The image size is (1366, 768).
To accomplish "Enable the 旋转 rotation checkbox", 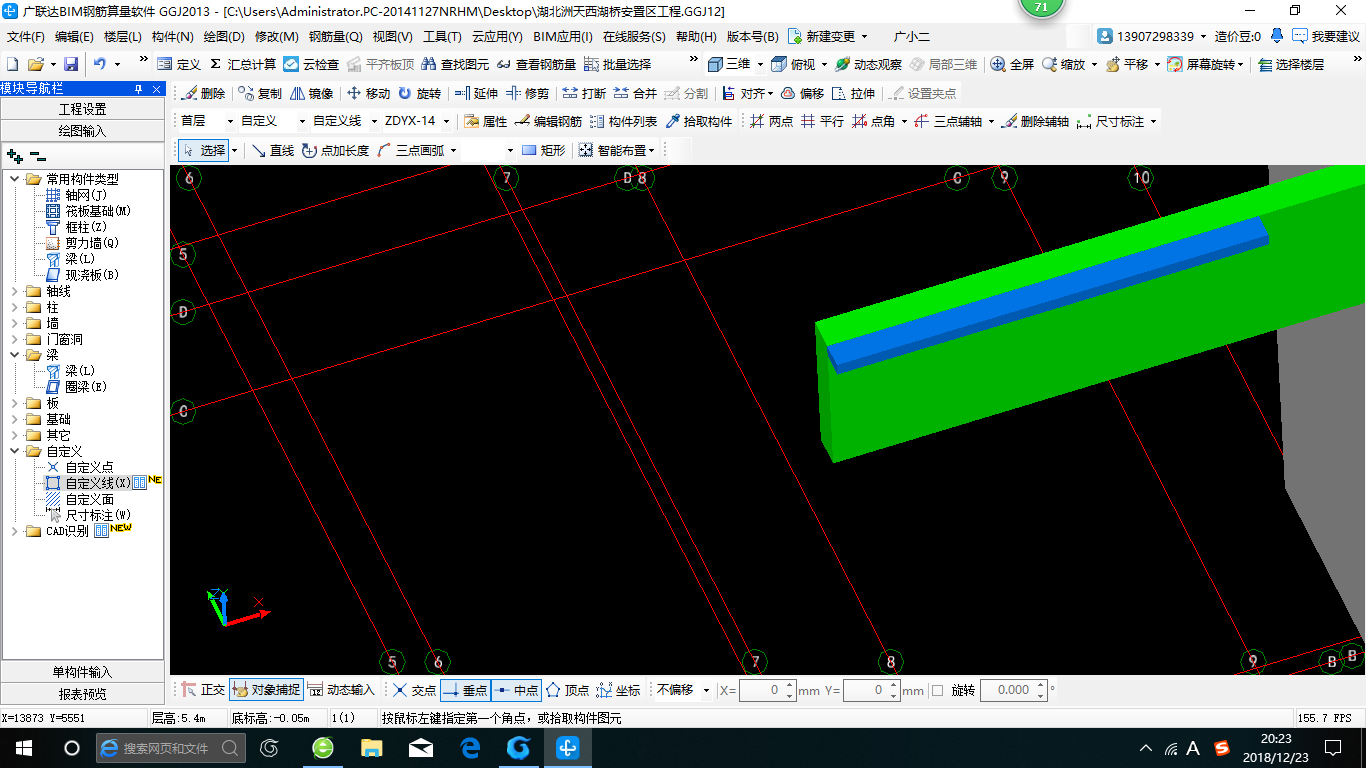I will (937, 690).
